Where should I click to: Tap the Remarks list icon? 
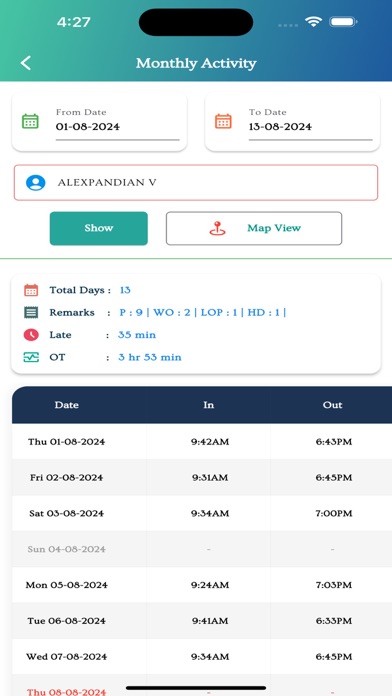click(x=31, y=312)
